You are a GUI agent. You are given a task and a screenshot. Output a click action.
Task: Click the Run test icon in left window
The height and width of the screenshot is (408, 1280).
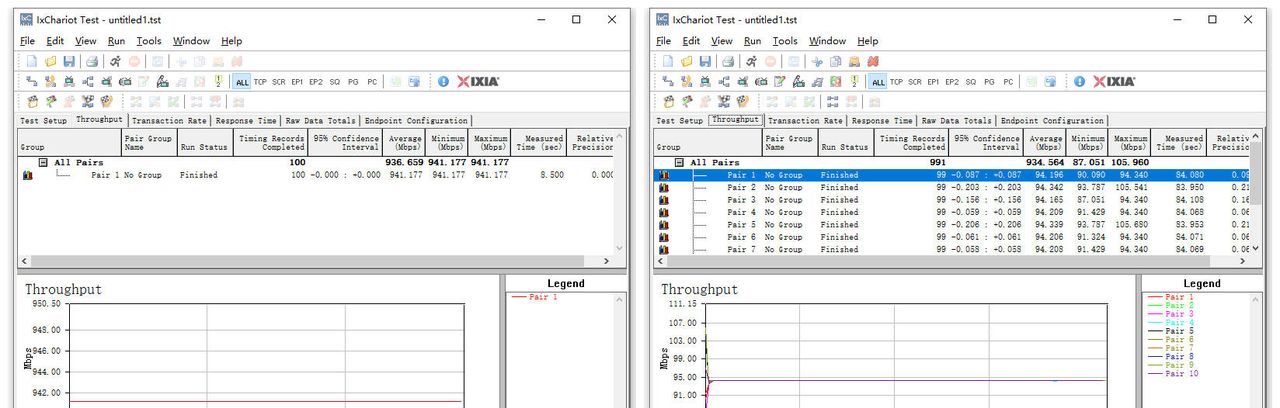pos(116,62)
